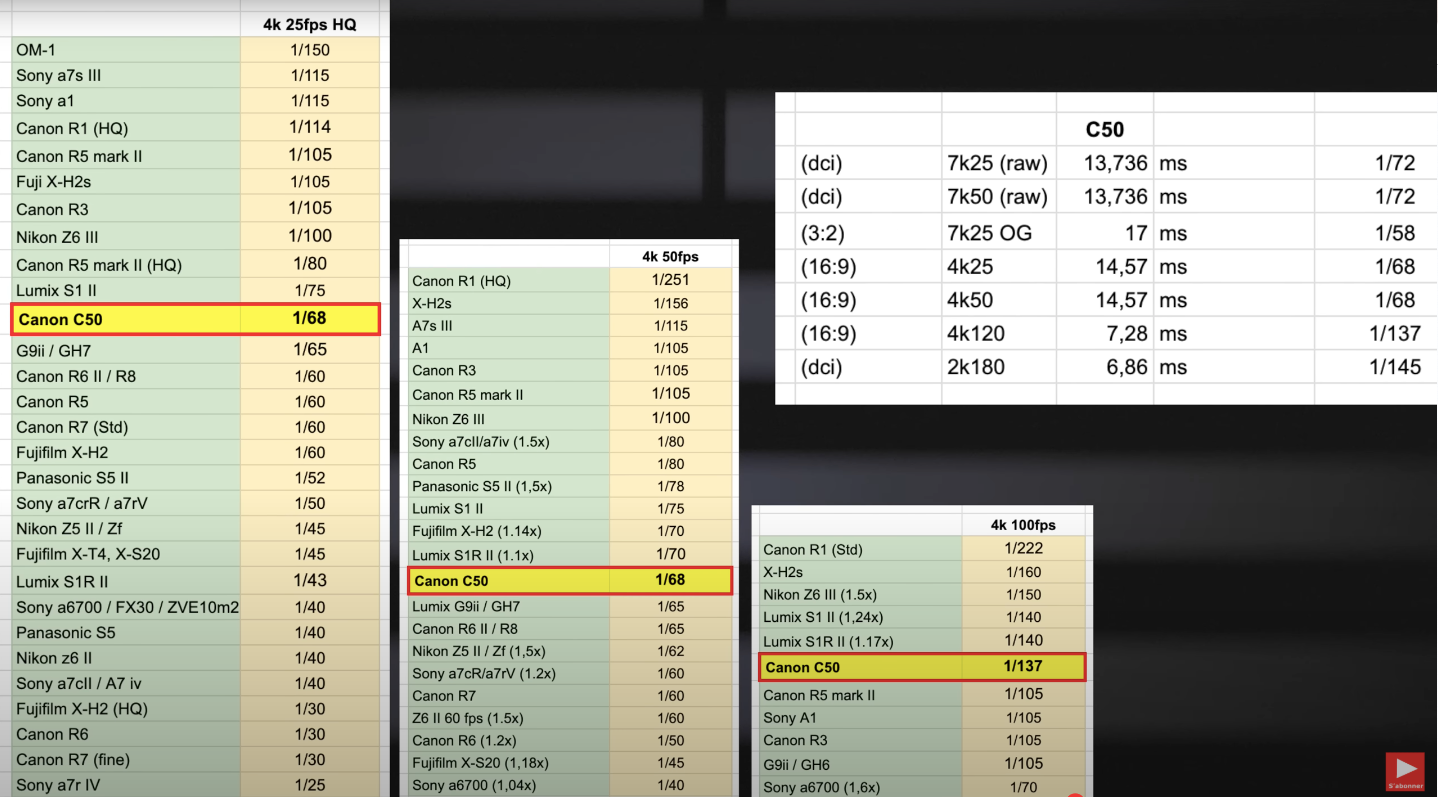The height and width of the screenshot is (797, 1438).
Task: Select the 1/251 value in the 4k 50fps table
Action: [670, 281]
